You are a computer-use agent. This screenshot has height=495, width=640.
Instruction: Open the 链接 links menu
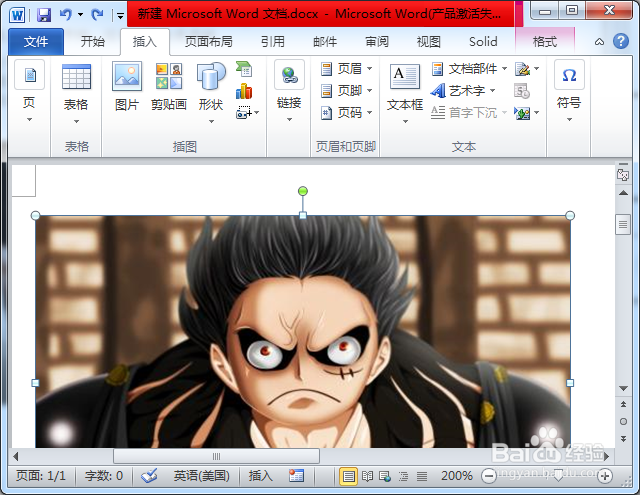(x=289, y=92)
